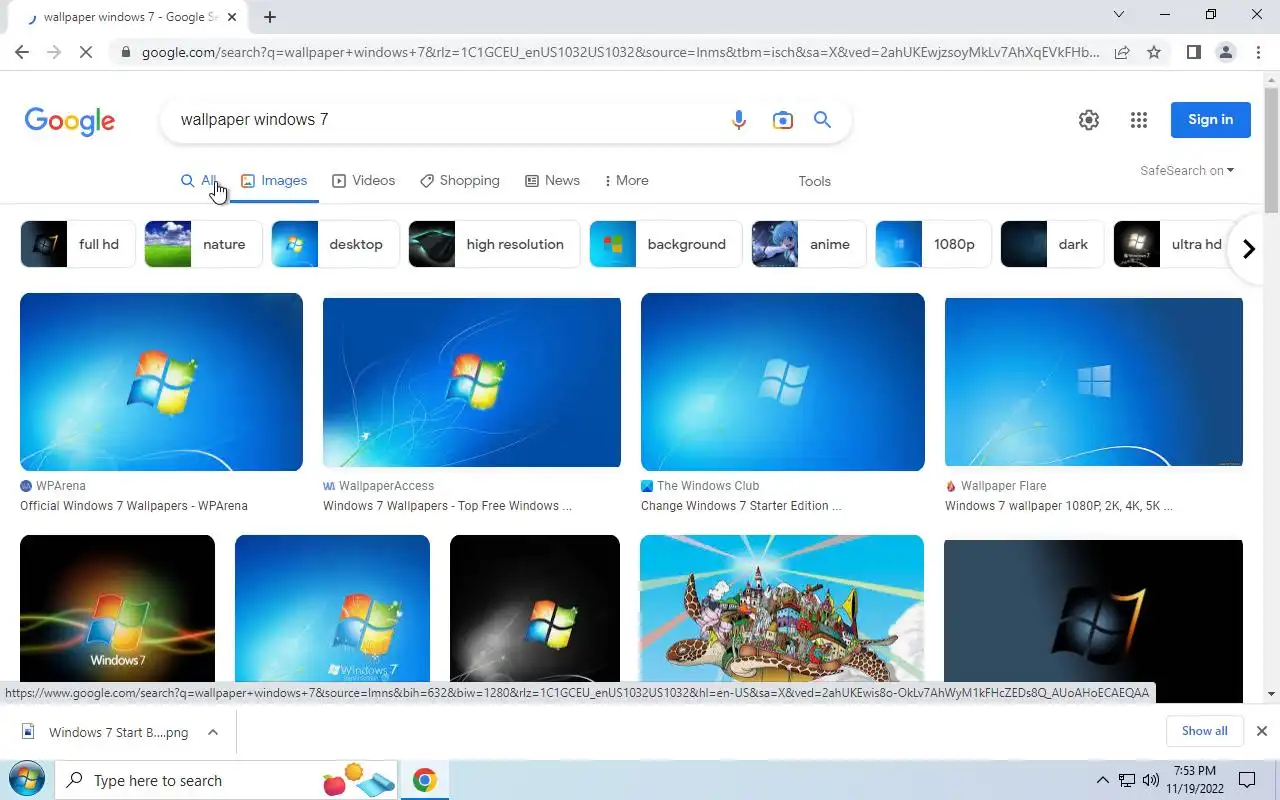Screen dimensions: 1280x800
Task: Open a new browser tab
Action: pyautogui.click(x=270, y=17)
